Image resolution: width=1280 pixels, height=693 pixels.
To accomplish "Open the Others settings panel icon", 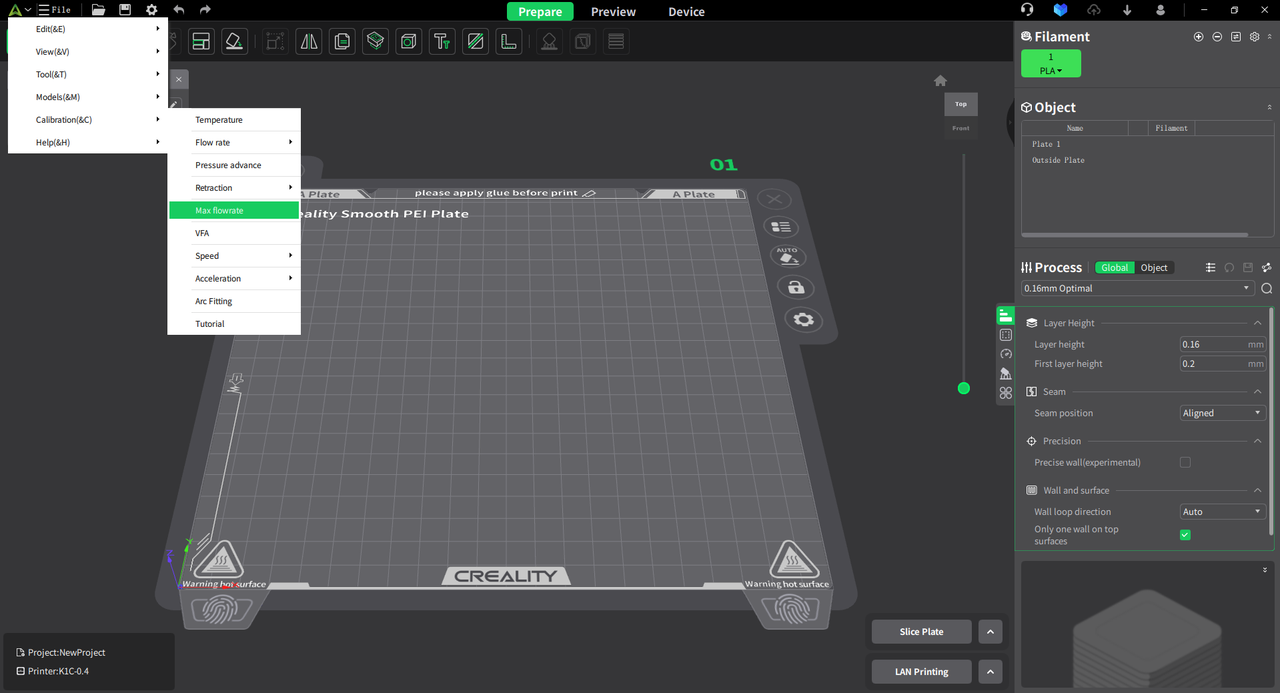I will [1005, 392].
